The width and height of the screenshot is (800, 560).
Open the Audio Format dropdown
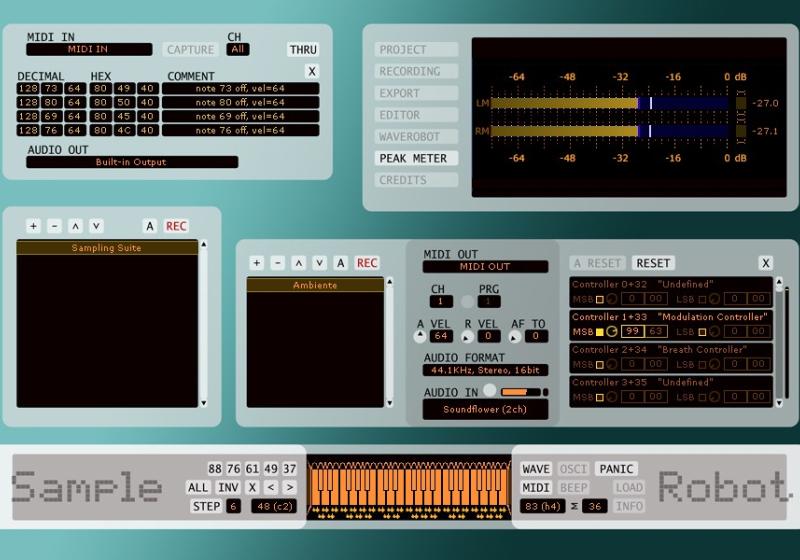[x=485, y=370]
